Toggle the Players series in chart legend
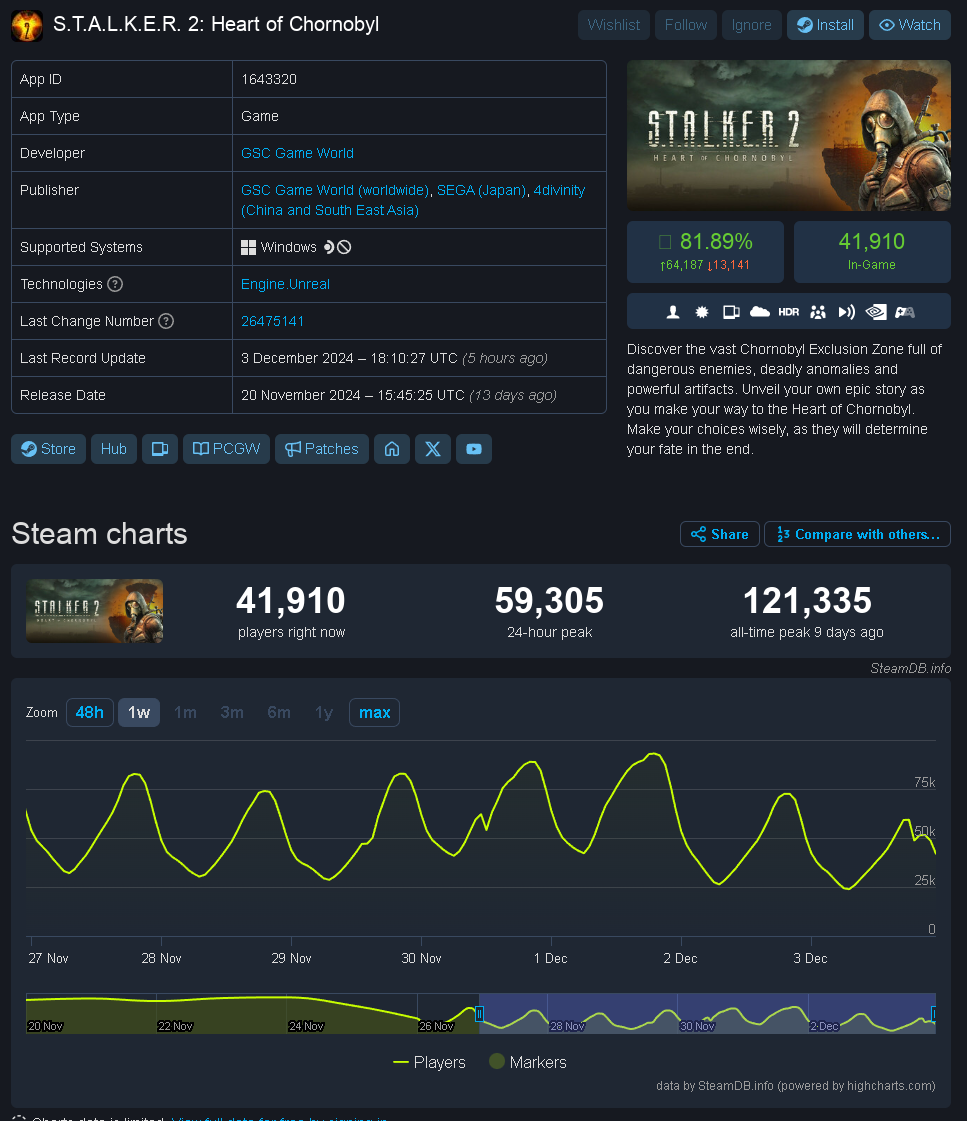967x1121 pixels. (x=430, y=1062)
